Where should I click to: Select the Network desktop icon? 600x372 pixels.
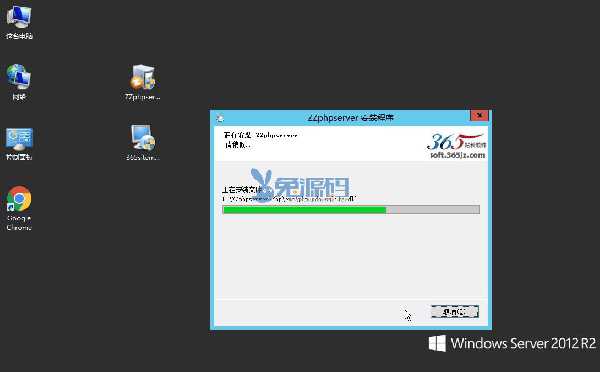coord(19,82)
